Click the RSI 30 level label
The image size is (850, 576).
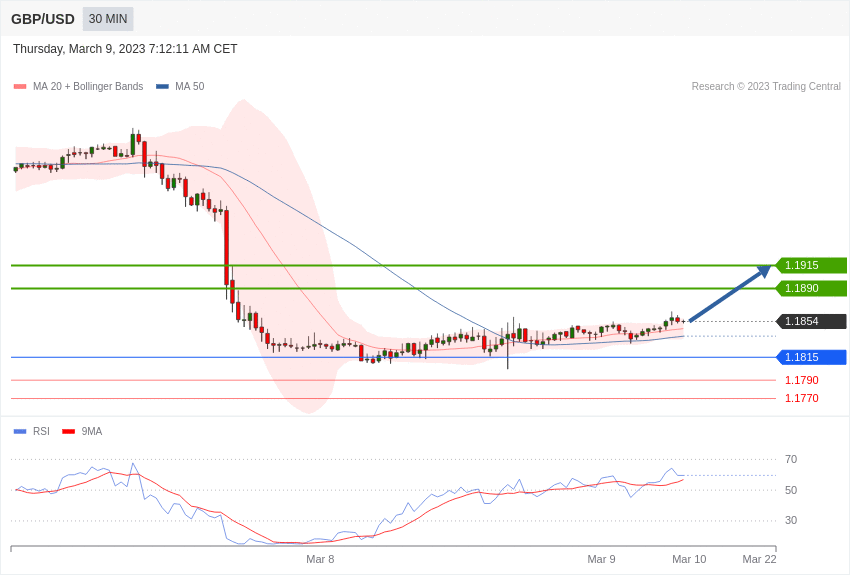pos(791,521)
